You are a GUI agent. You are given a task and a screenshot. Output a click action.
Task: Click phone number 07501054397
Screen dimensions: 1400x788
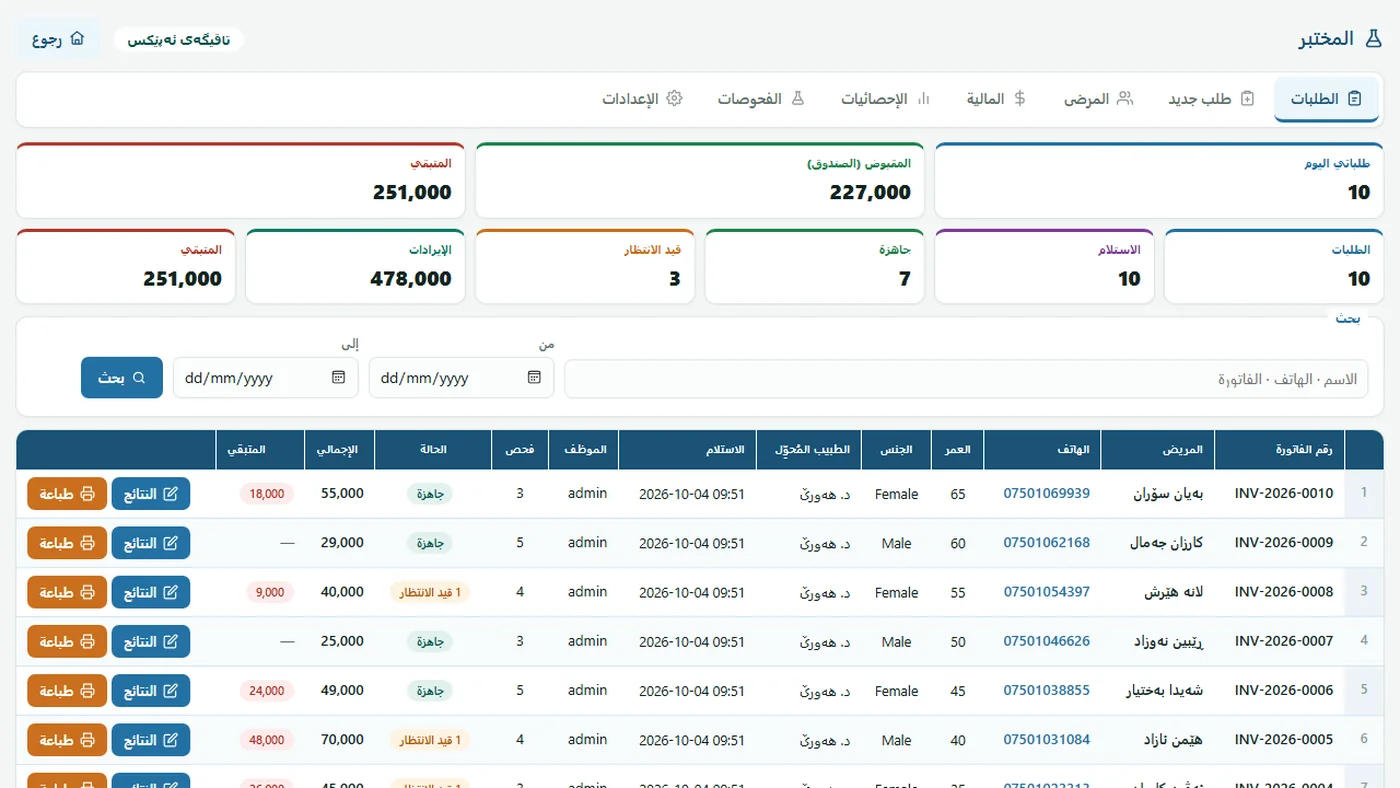click(1046, 592)
